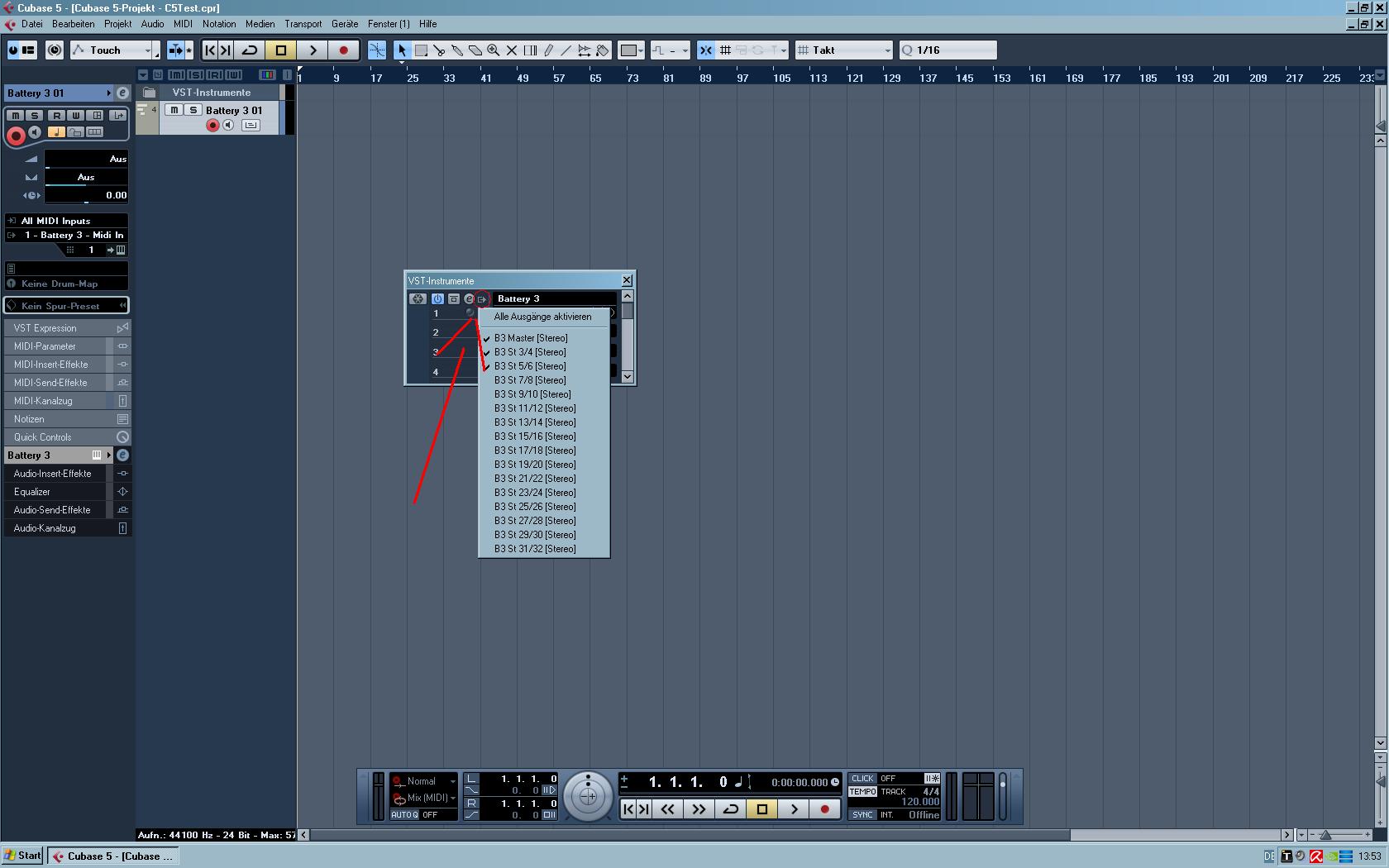Open the Bearbeiten menu
The height and width of the screenshot is (868, 1389).
tap(73, 24)
